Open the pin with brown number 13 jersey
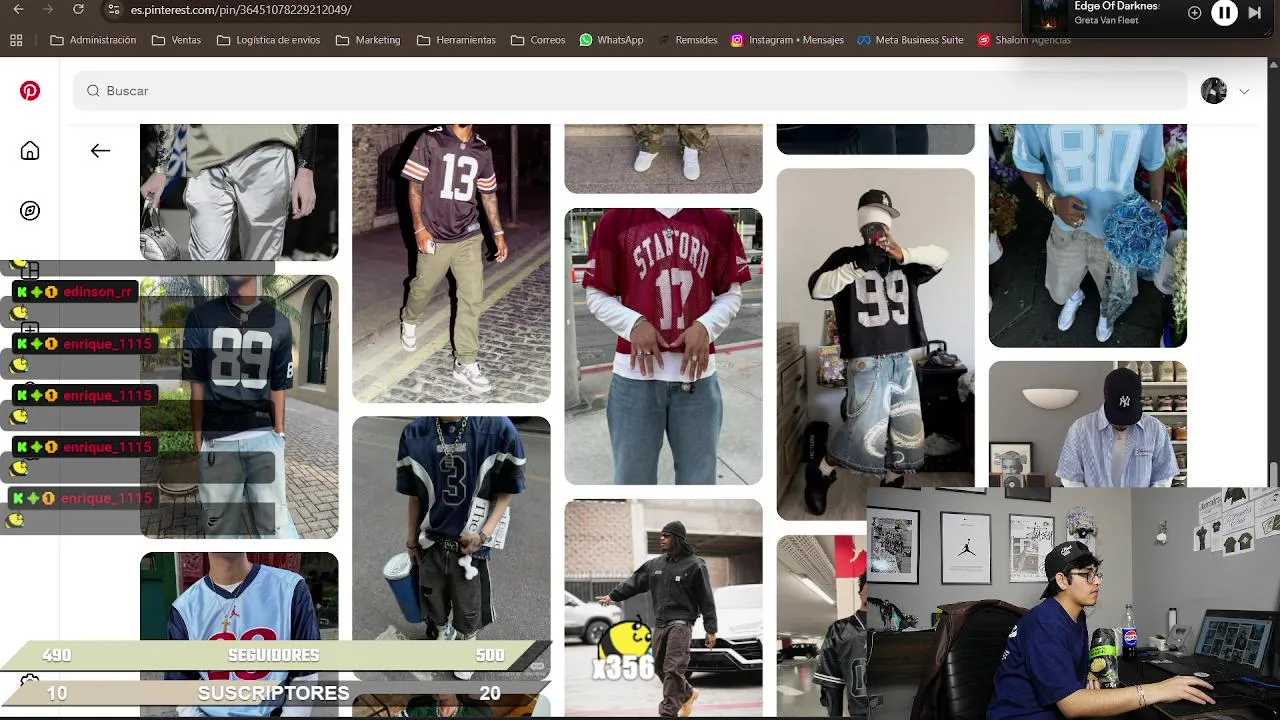The width and height of the screenshot is (1280, 720). click(x=451, y=263)
